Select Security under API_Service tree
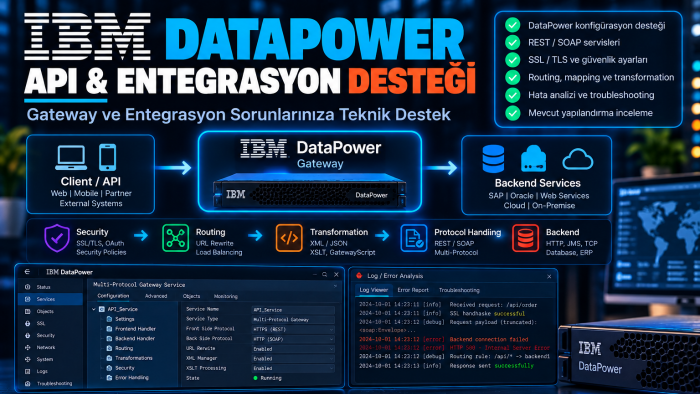 (121, 368)
